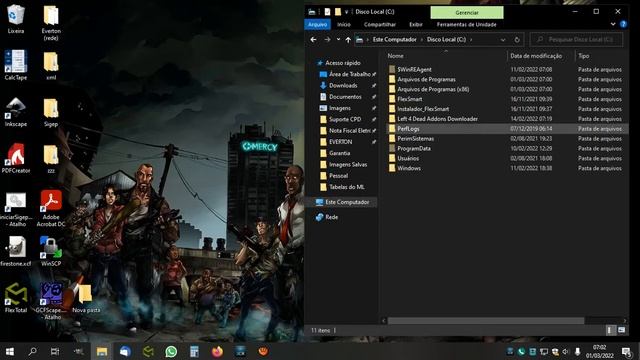The image size is (640, 360).
Task: Select the IniciarSigep Atalho shortcut
Action: (16, 209)
